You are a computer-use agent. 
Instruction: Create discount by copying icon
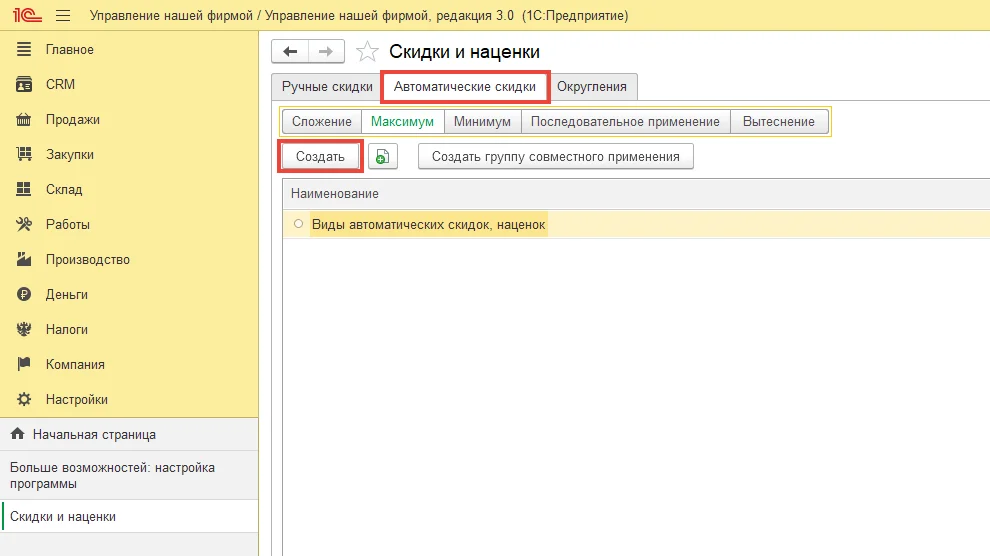383,157
